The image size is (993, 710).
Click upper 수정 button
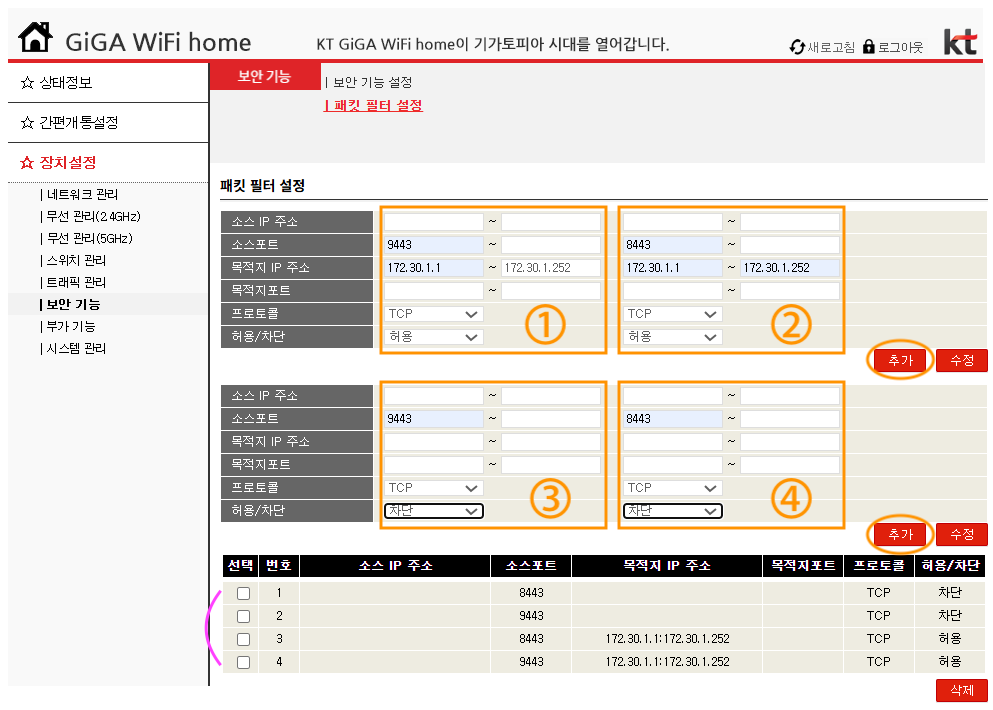(x=962, y=360)
